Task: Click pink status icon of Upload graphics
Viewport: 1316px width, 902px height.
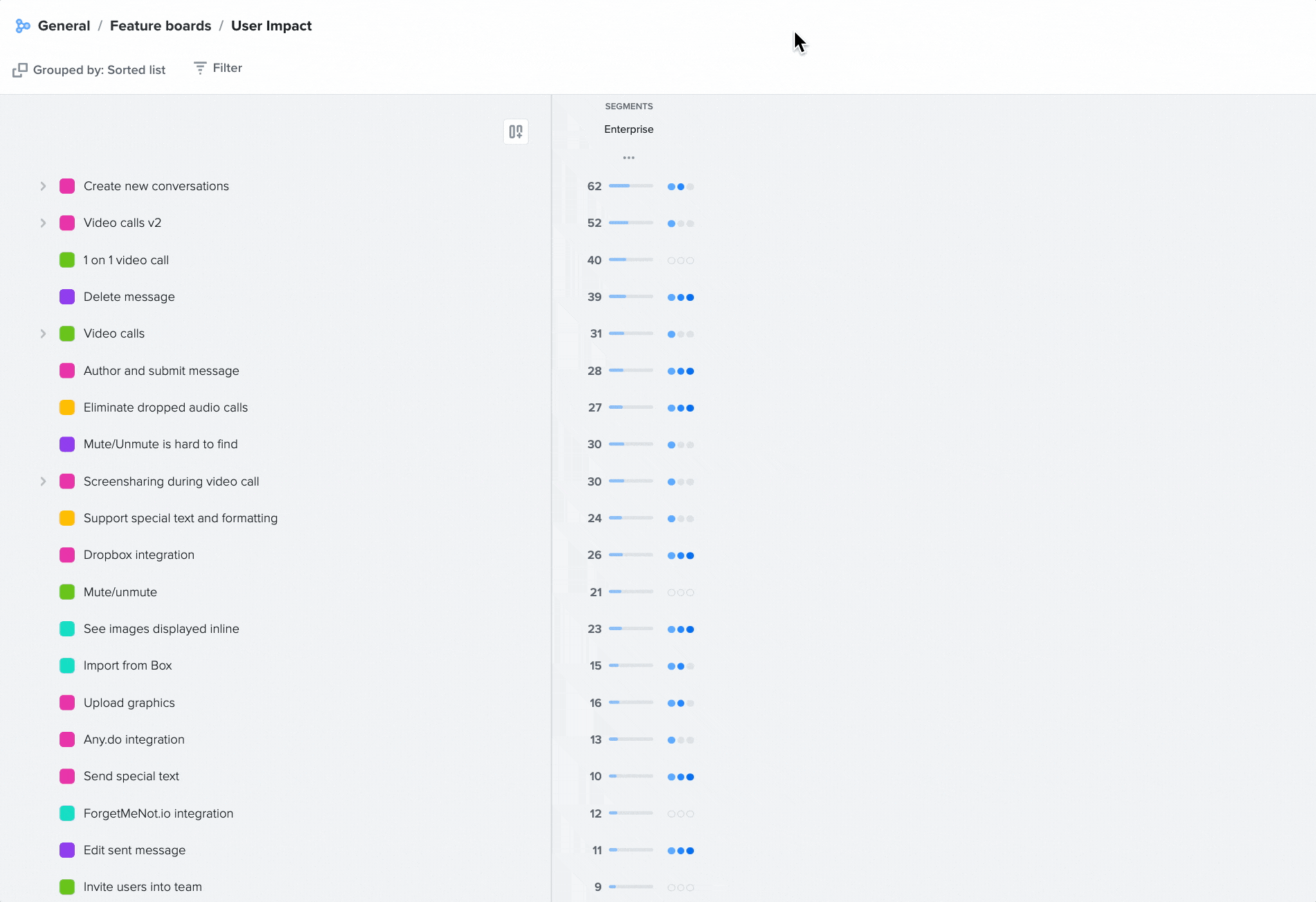Action: click(67, 703)
